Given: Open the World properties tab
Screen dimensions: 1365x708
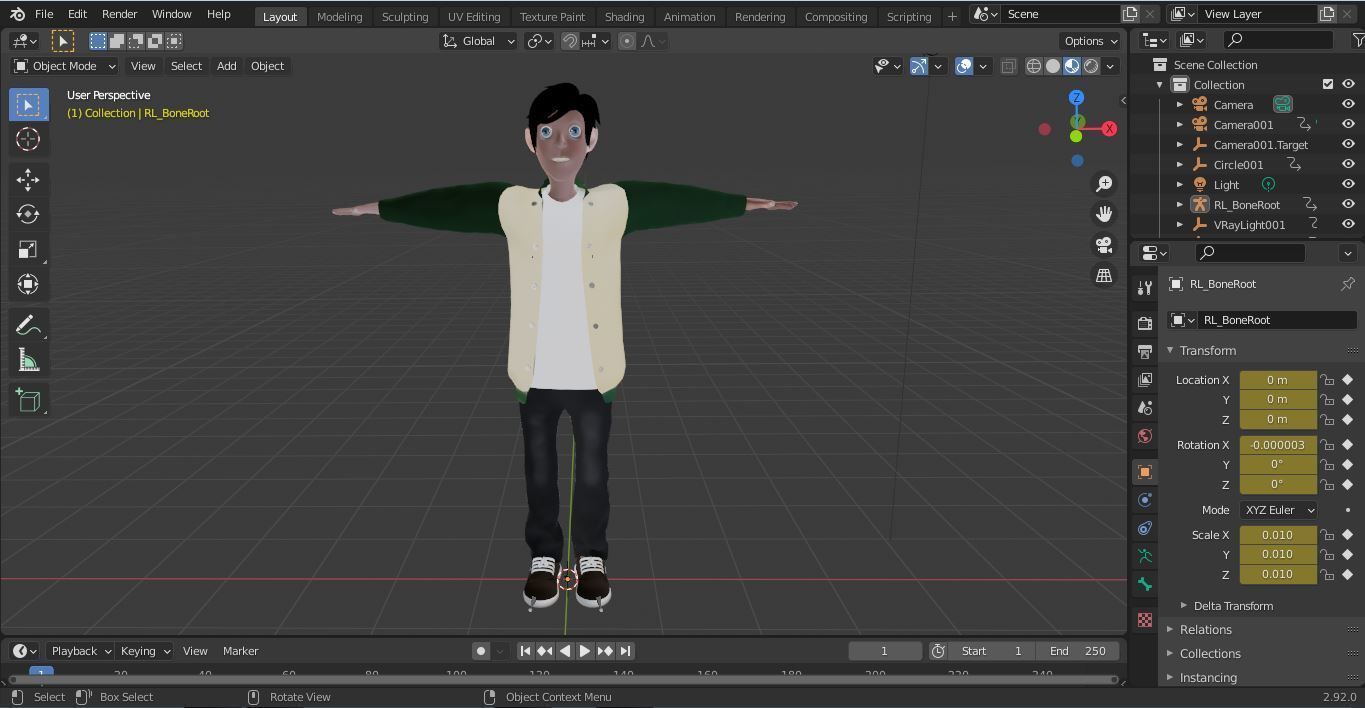Looking at the screenshot, I should 1145,436.
